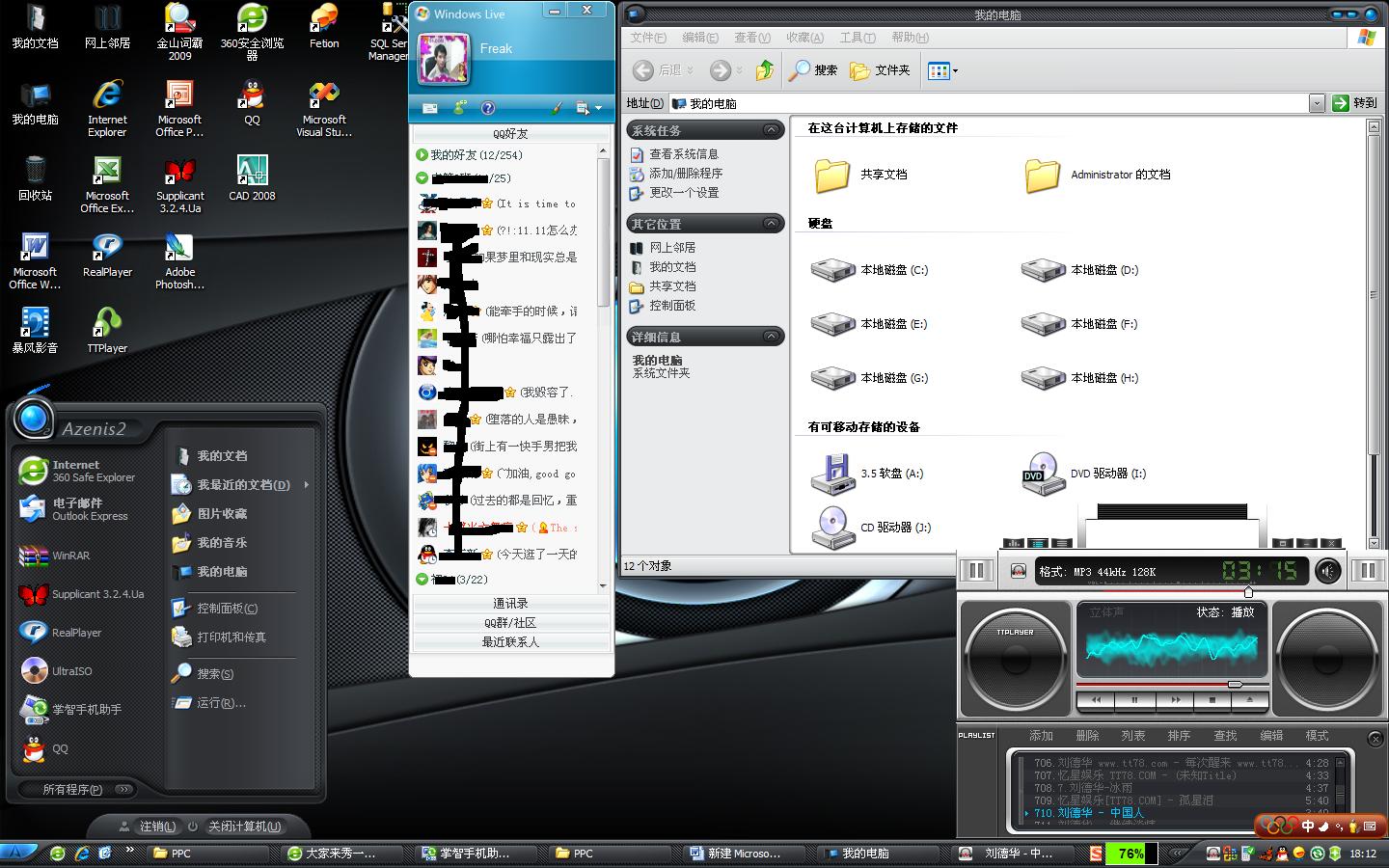The width and height of the screenshot is (1389, 868).
Task: Open View menu in My Computer window
Action: (752, 38)
